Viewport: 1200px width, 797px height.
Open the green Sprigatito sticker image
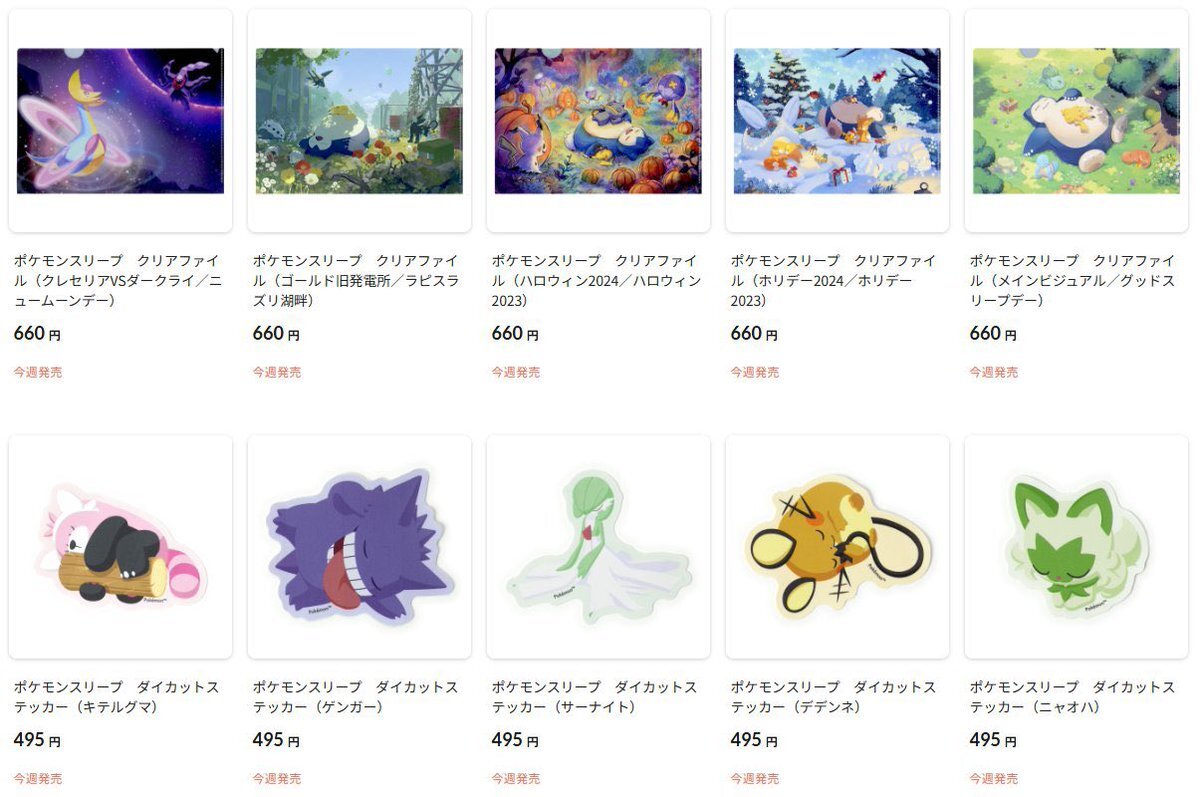click(1076, 547)
